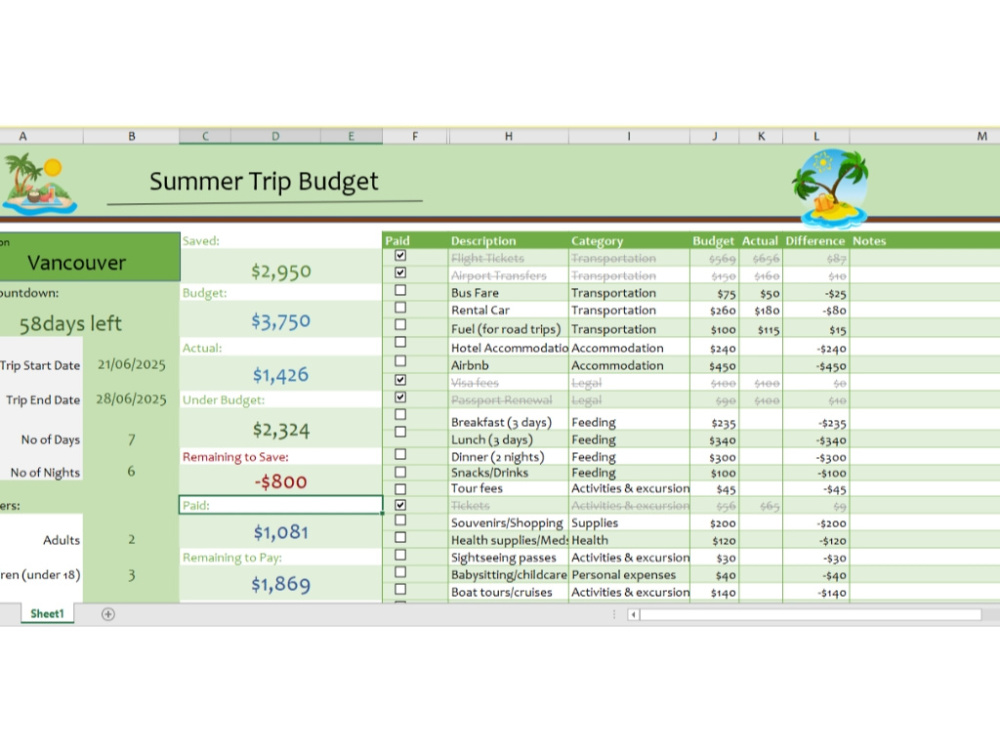Image resolution: width=1000 pixels, height=750 pixels.
Task: Select the Rental Car budget $260 cell
Action: click(x=714, y=310)
